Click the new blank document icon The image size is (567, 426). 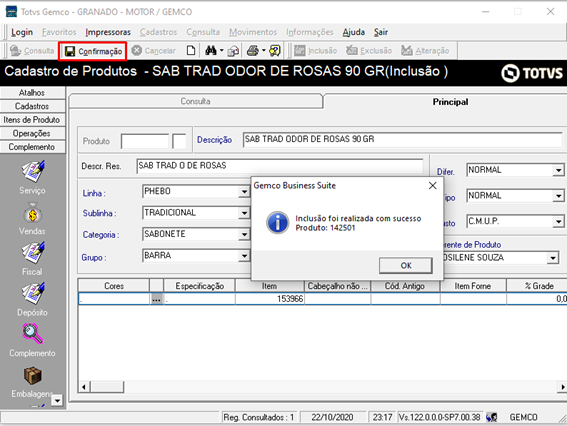(191, 51)
